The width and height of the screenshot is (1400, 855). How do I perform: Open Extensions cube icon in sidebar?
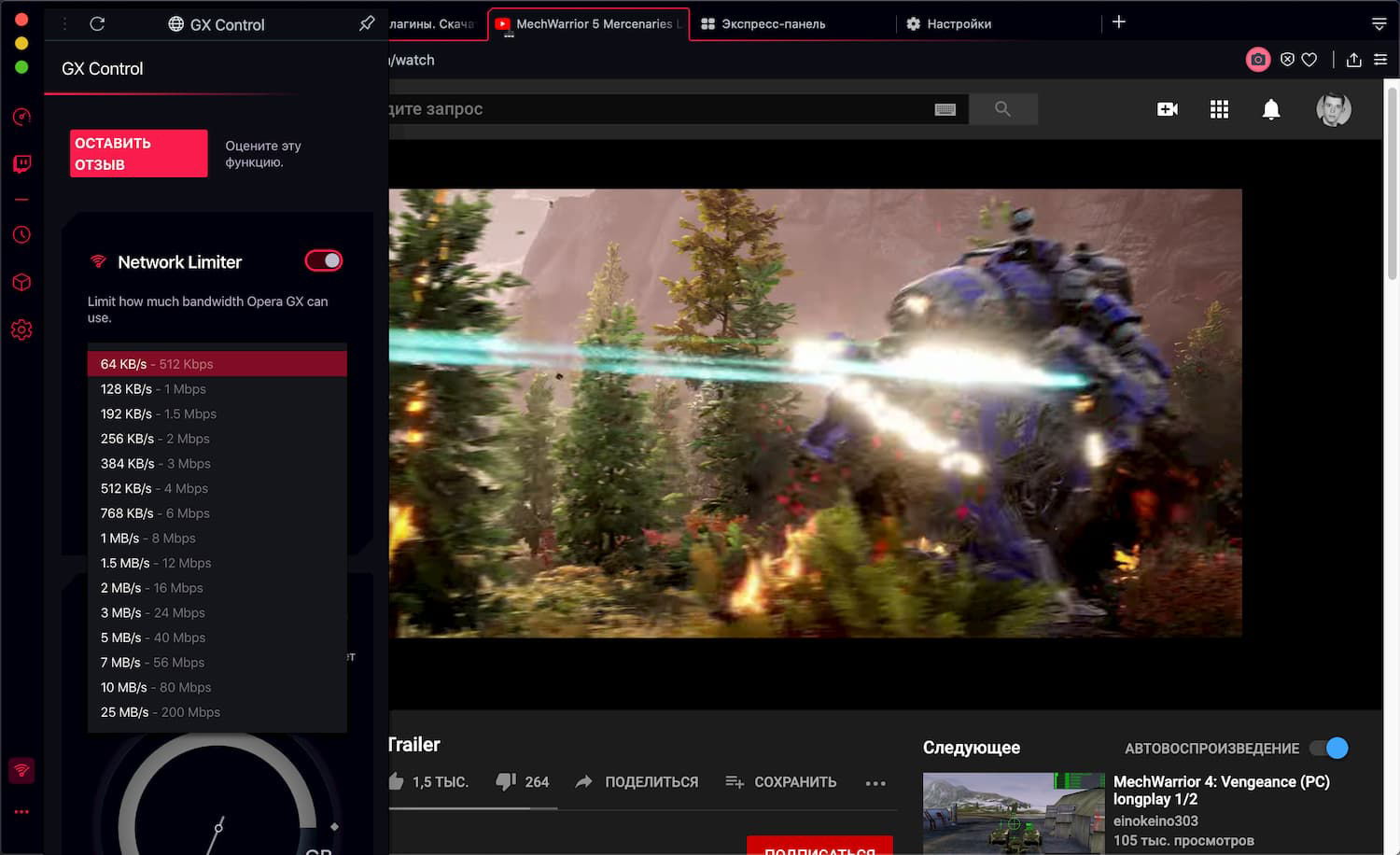[21, 282]
